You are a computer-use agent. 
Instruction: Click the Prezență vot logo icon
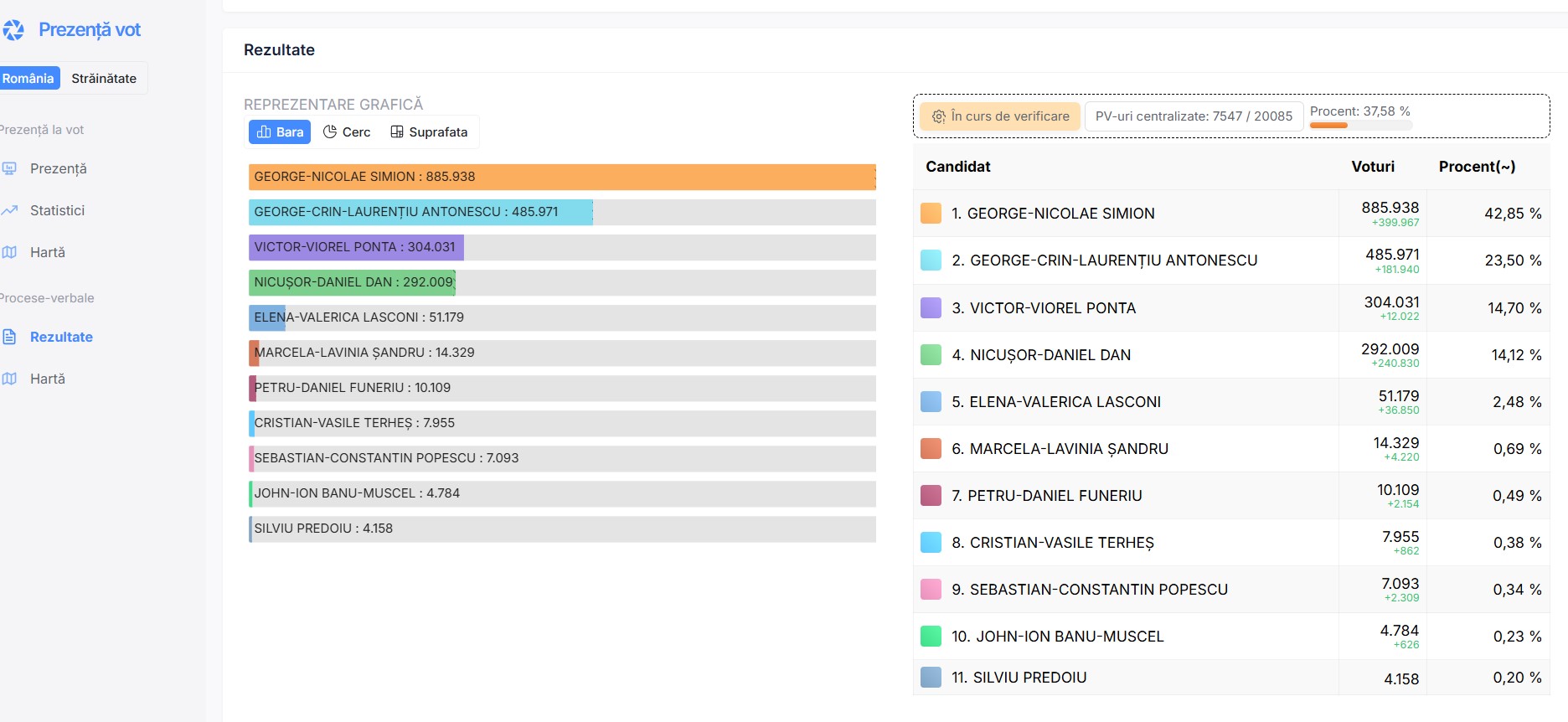pos(13,30)
